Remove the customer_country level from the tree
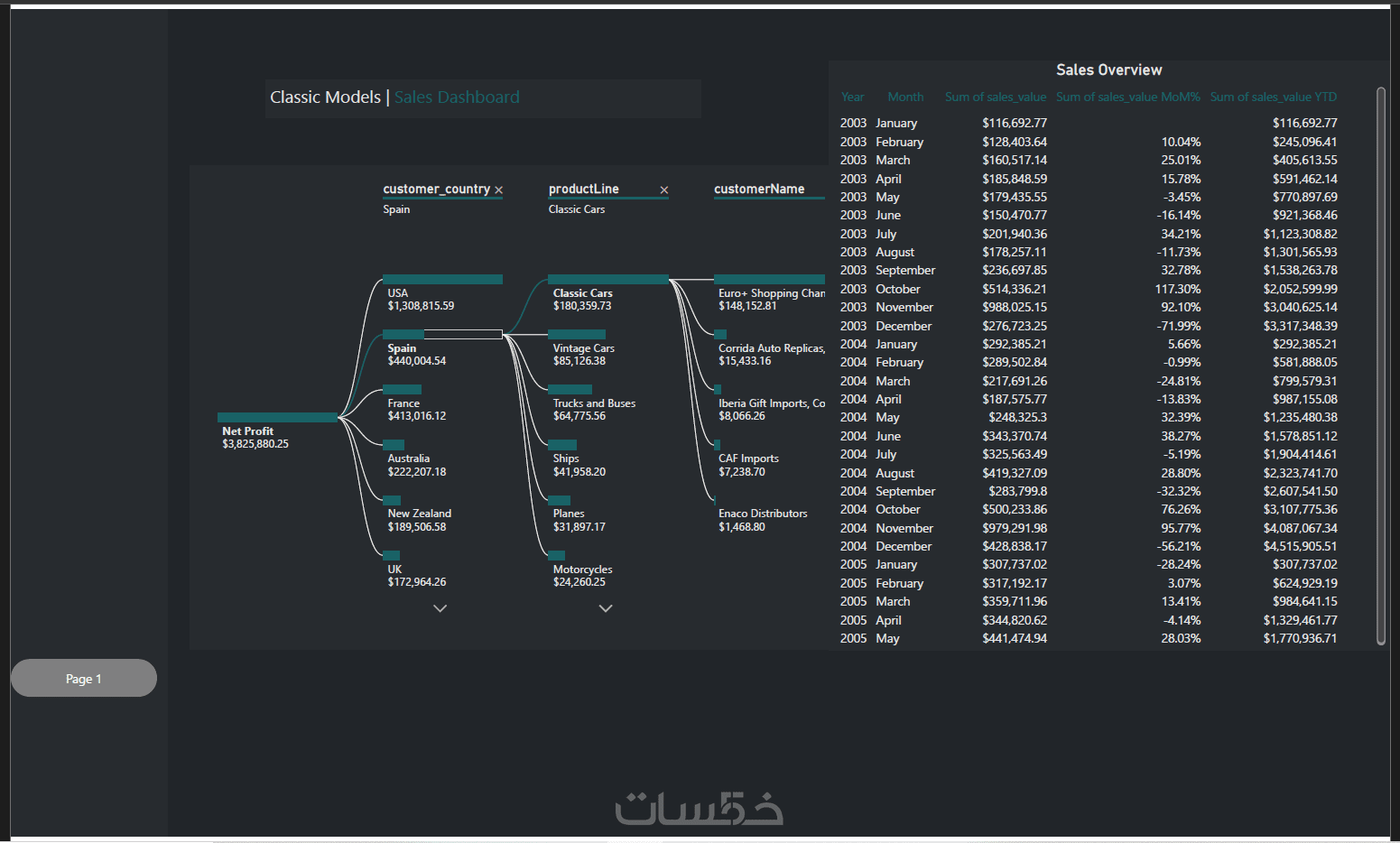The height and width of the screenshot is (843, 1400). [498, 190]
